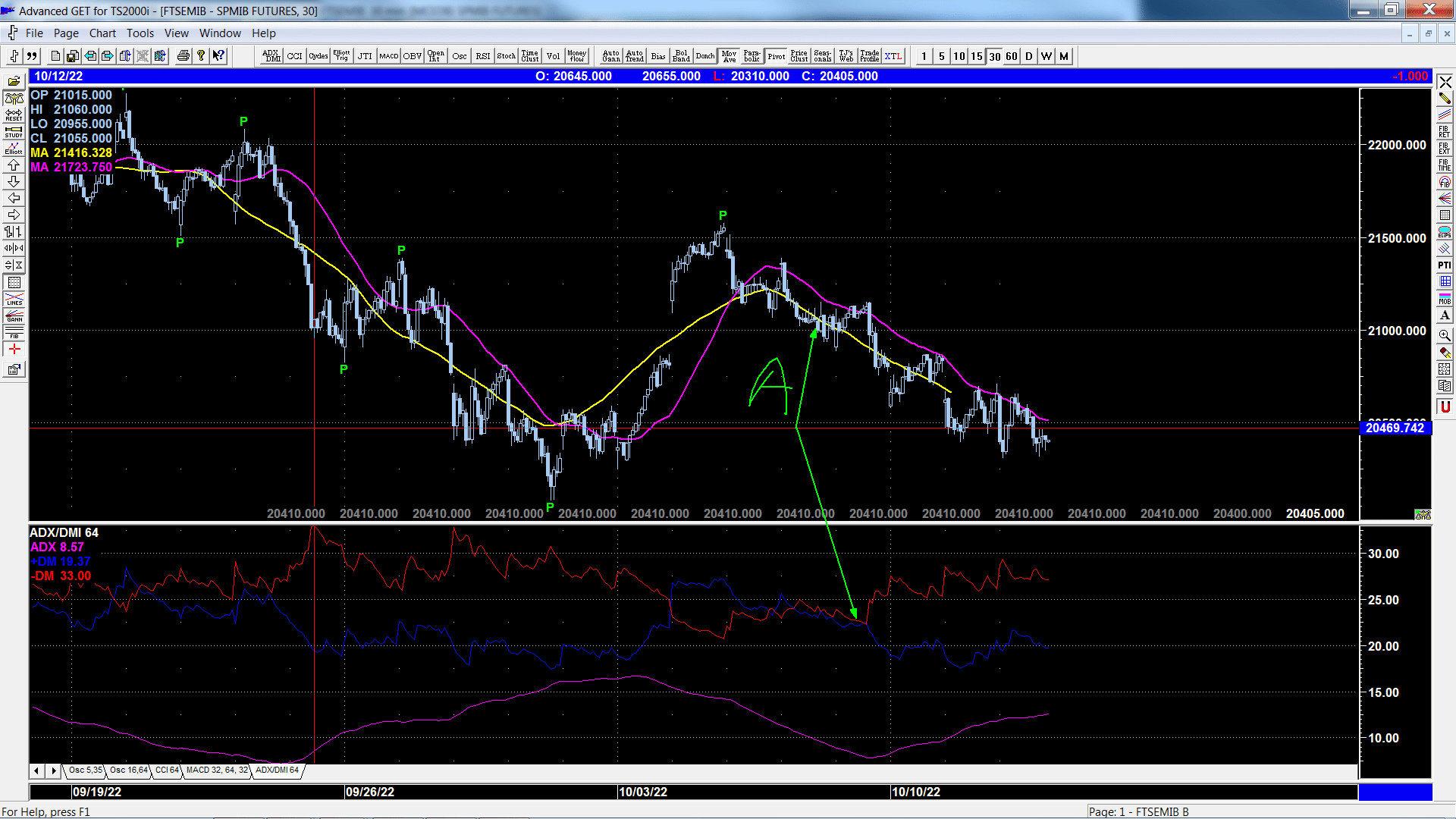This screenshot has height=819, width=1456.
Task: Click the save page disk icon
Action: click(x=73, y=56)
